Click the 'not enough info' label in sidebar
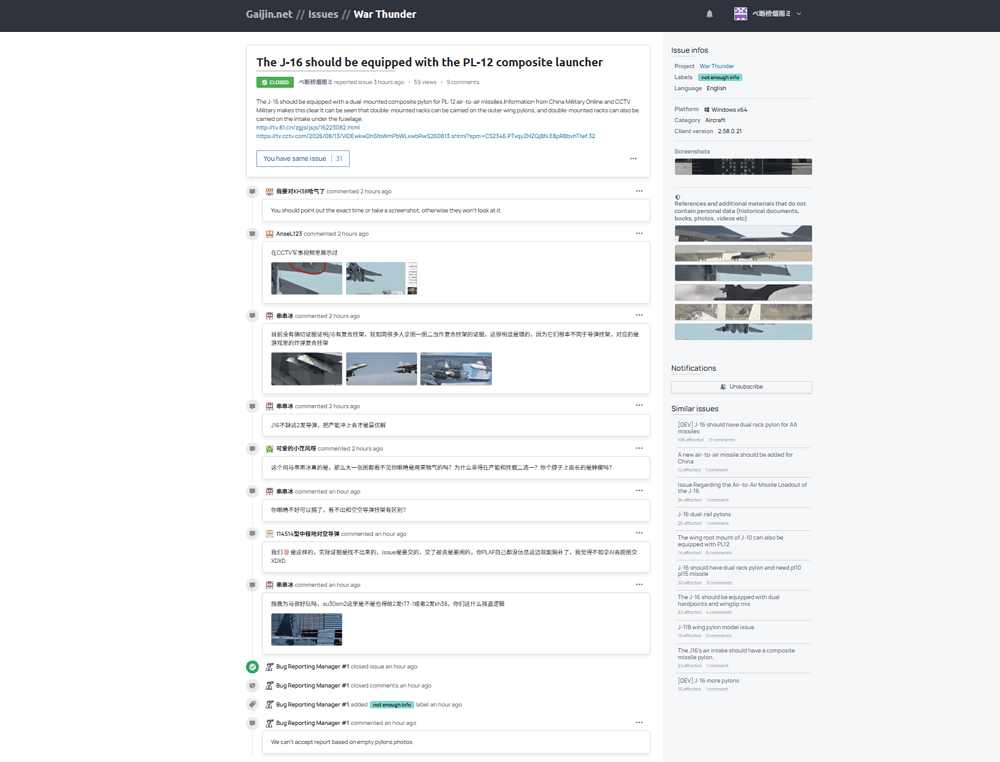The width and height of the screenshot is (1000, 762). (x=720, y=77)
